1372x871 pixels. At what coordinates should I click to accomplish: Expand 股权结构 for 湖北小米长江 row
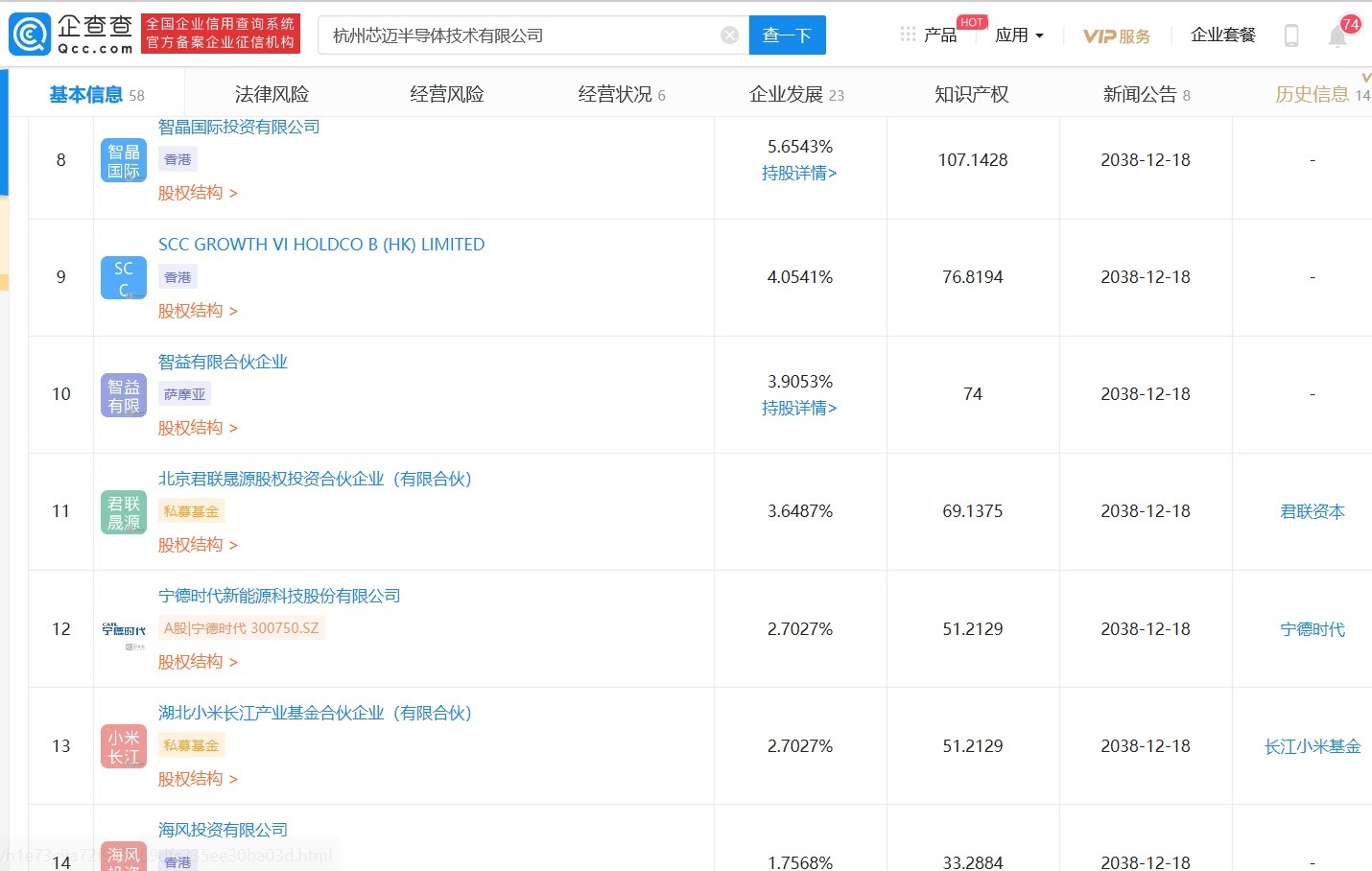198,779
